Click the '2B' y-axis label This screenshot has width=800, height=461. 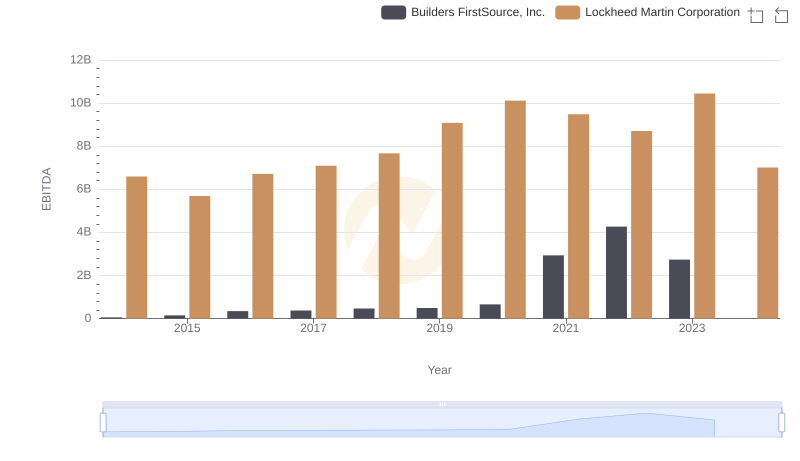84,275
